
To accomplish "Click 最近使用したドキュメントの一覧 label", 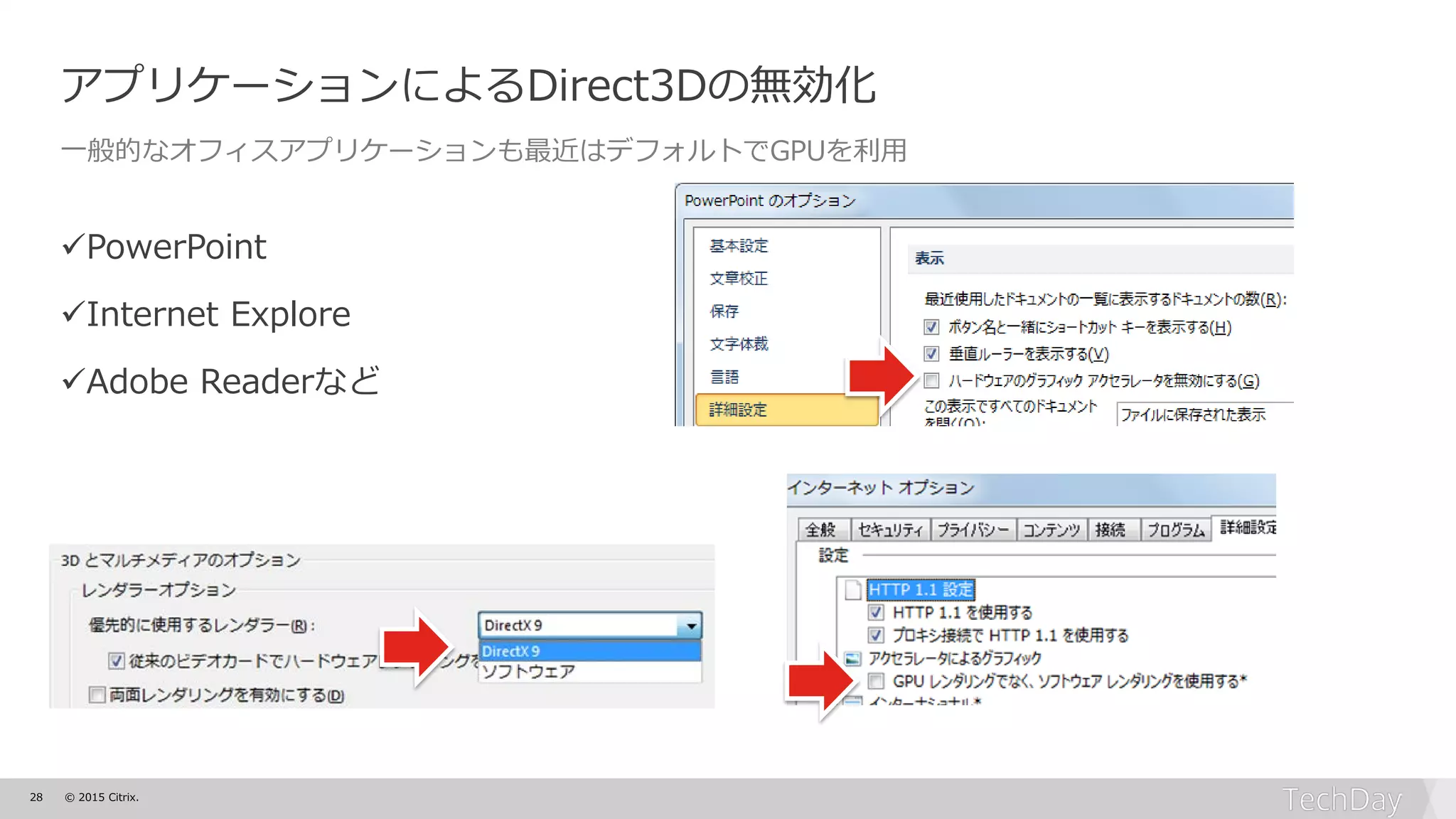I will [1106, 299].
